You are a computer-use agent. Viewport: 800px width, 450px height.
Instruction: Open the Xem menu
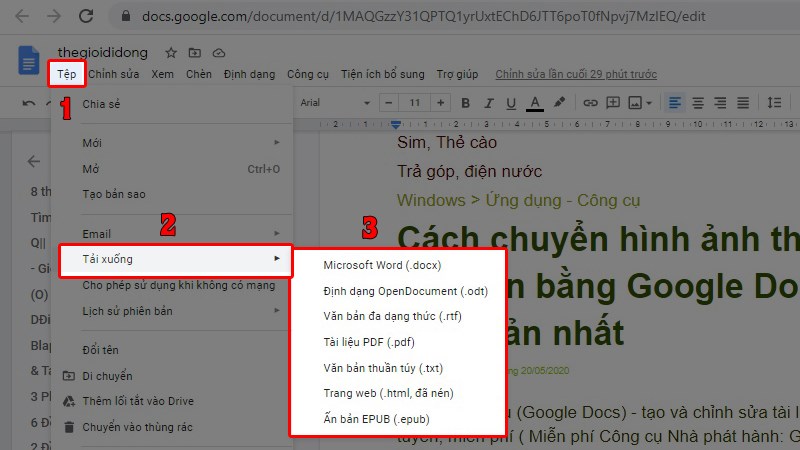point(162,74)
